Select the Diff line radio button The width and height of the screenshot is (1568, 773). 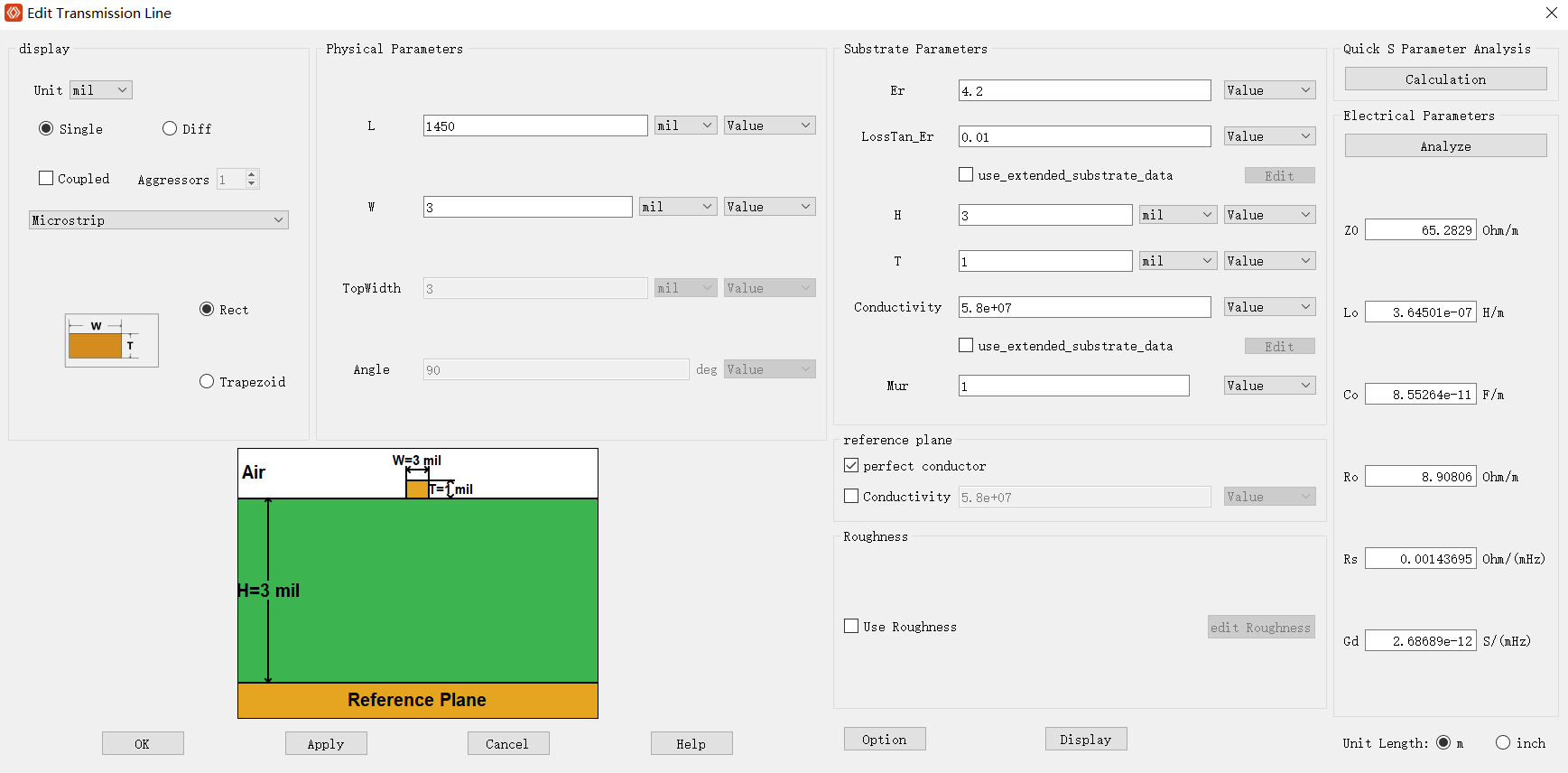(170, 128)
